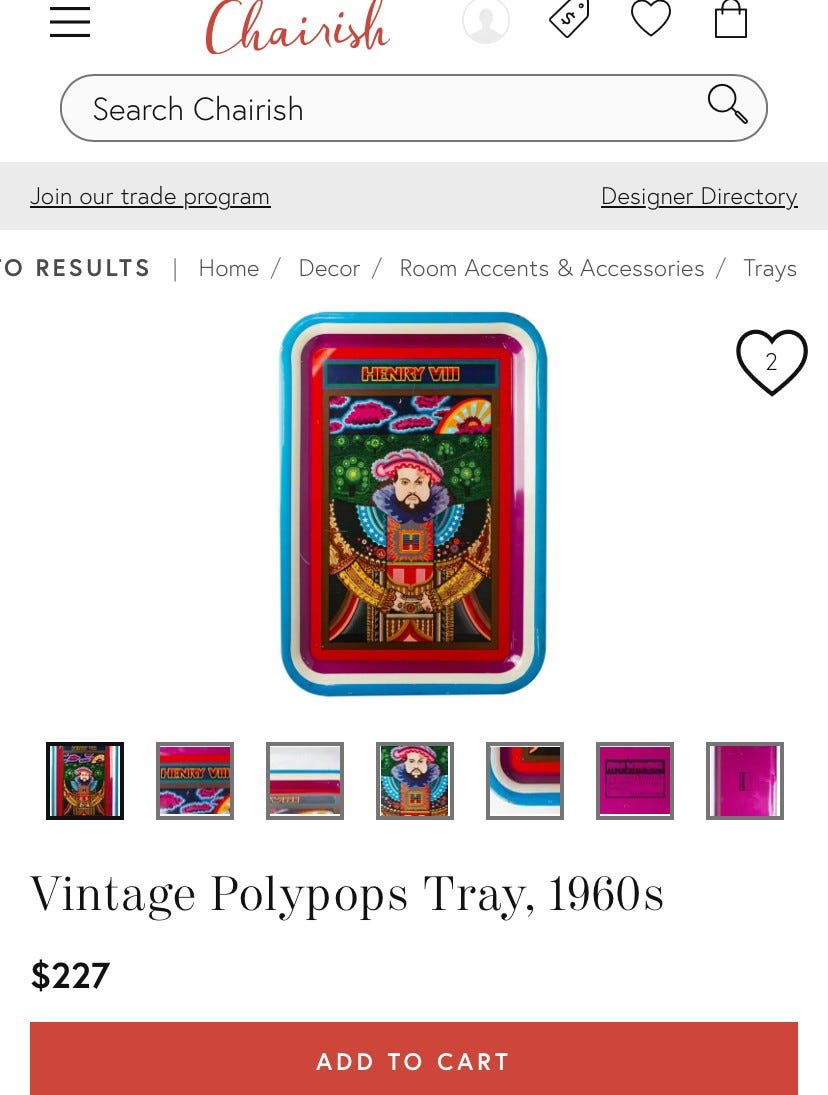Open the price tag sell icon
The image size is (828, 1095).
pos(569,17)
